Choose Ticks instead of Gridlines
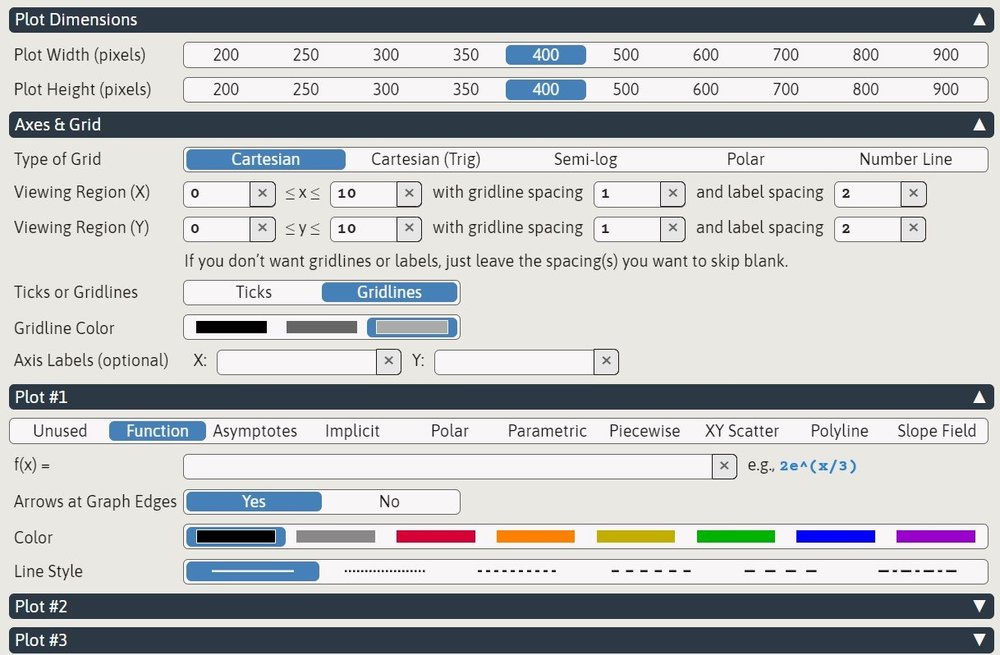The image size is (1000, 655). click(x=254, y=292)
